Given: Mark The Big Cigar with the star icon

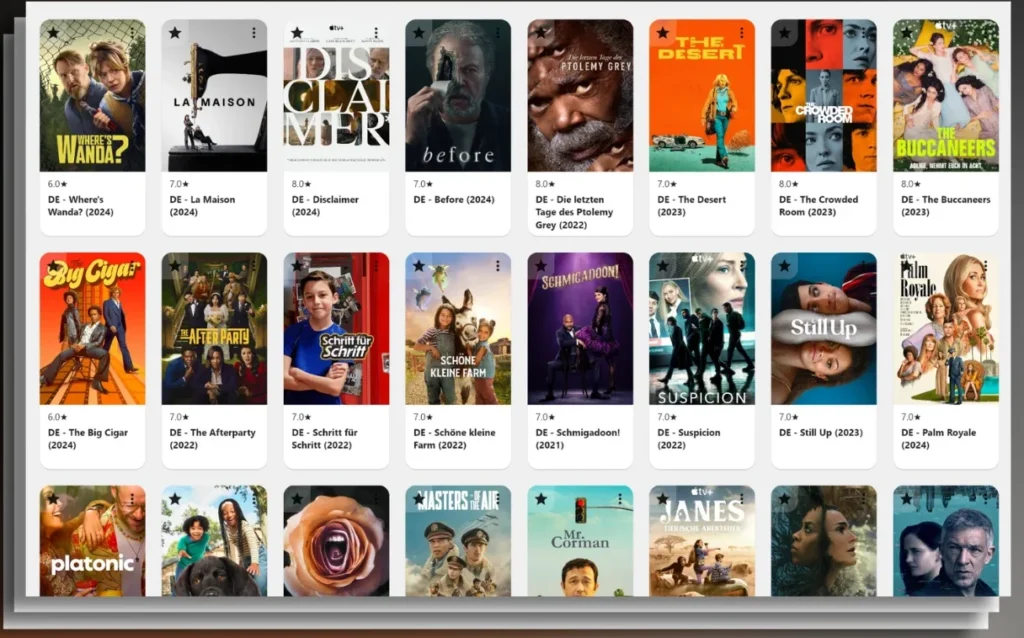Looking at the screenshot, I should click(53, 266).
